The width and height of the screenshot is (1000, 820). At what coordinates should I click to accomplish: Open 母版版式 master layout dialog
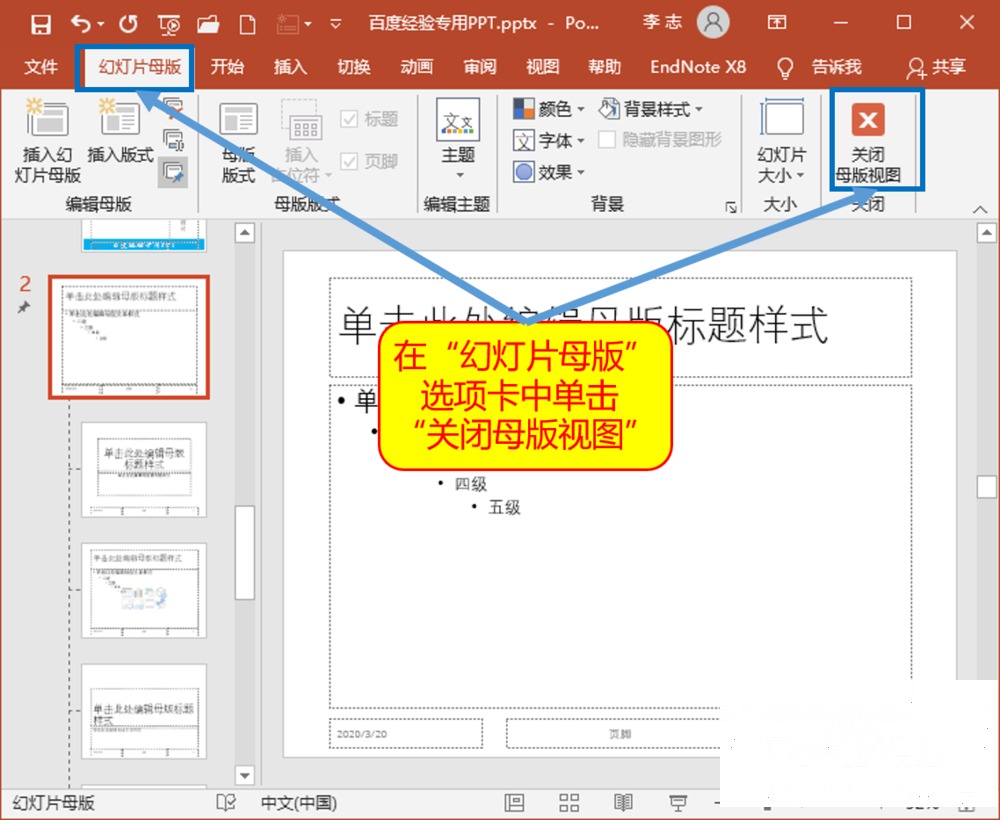[239, 142]
